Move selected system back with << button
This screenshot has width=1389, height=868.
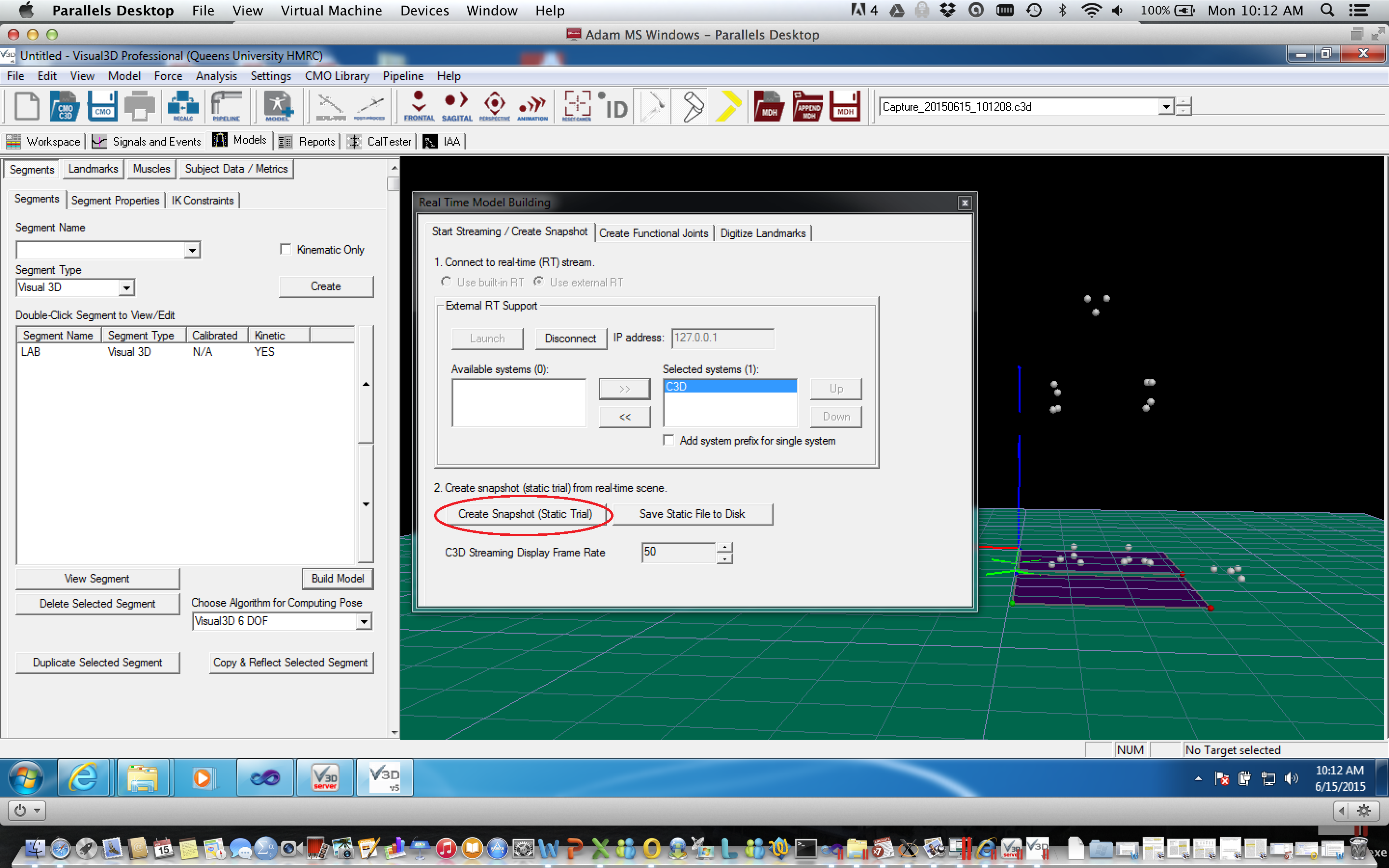[625, 417]
